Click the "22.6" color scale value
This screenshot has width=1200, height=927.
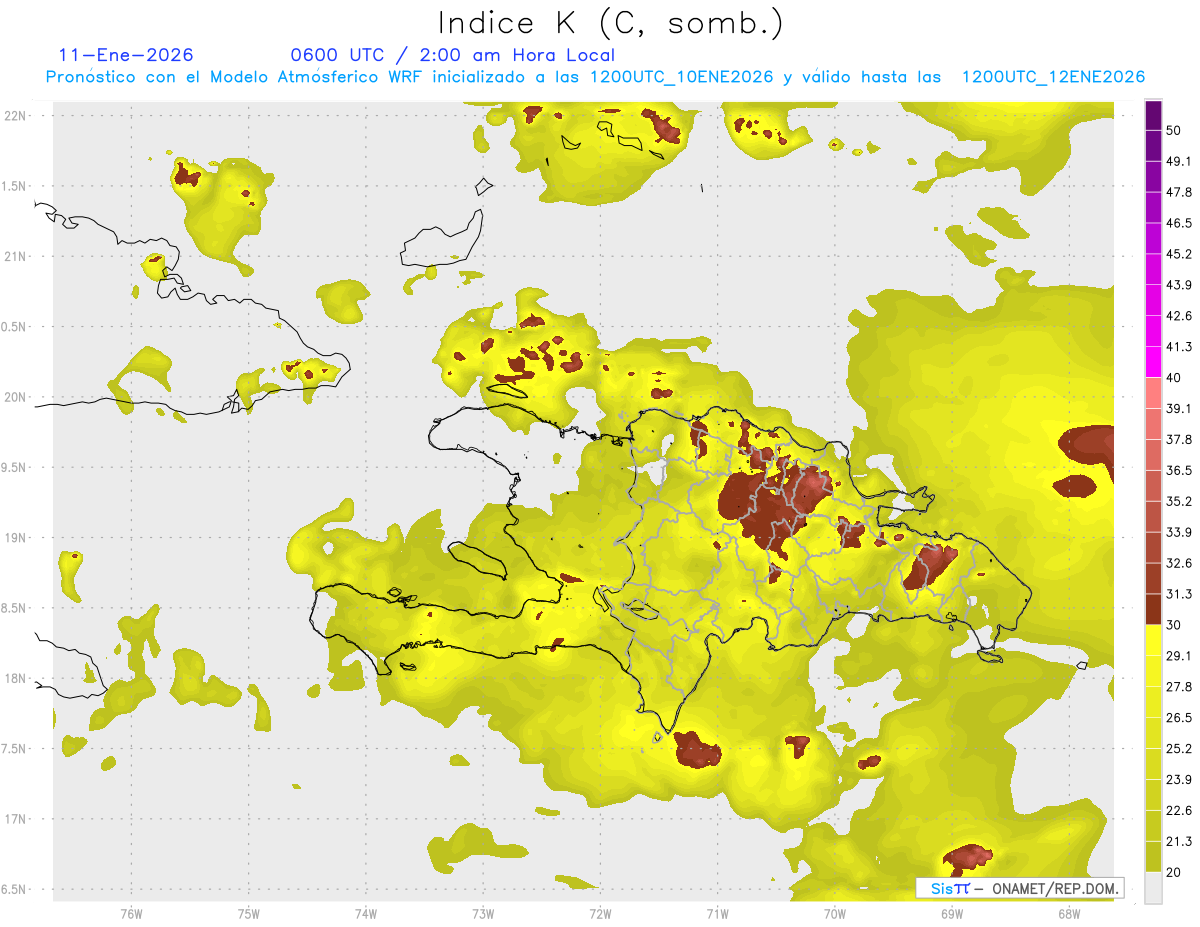pos(1179,811)
